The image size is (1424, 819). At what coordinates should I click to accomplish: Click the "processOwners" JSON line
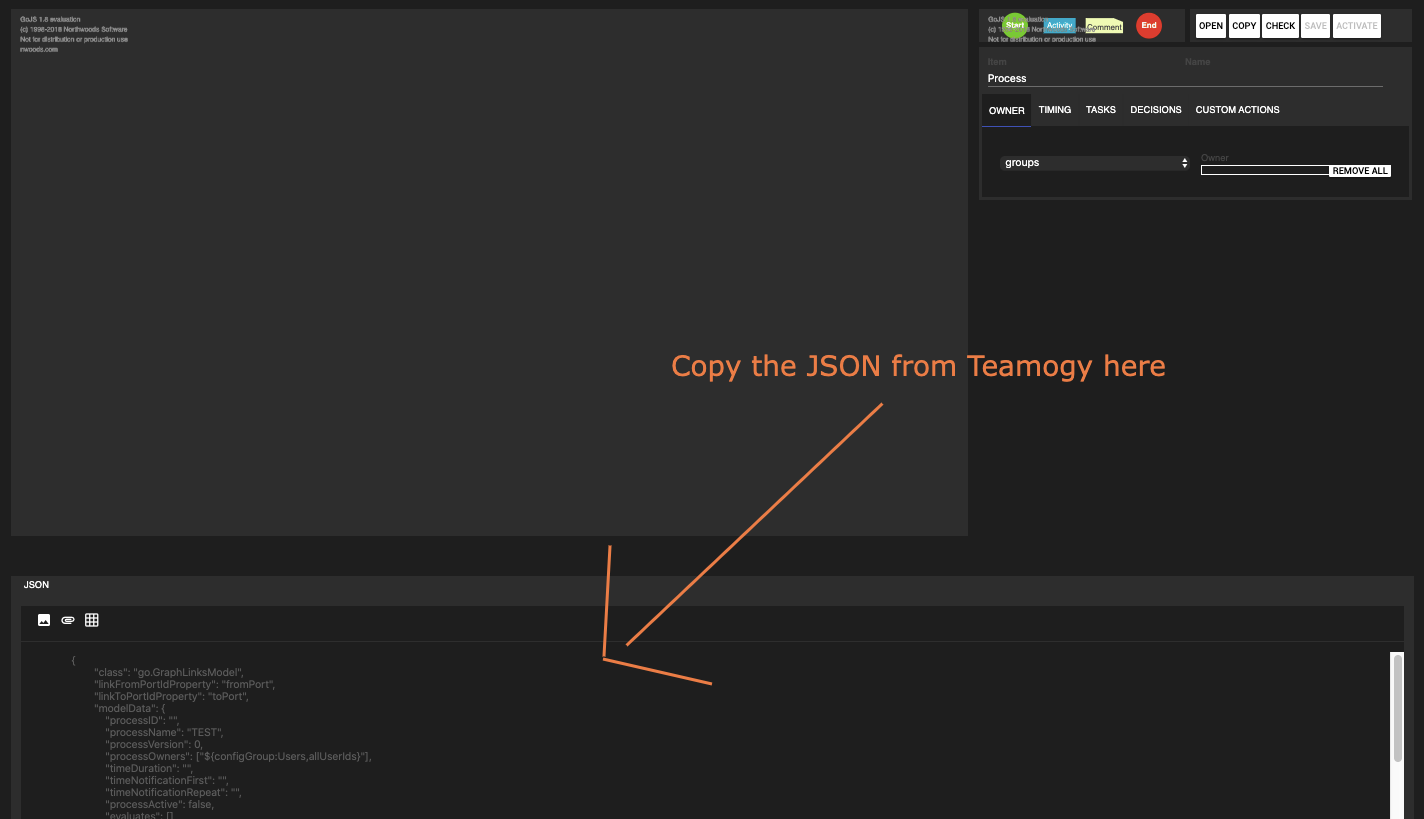tap(238, 756)
